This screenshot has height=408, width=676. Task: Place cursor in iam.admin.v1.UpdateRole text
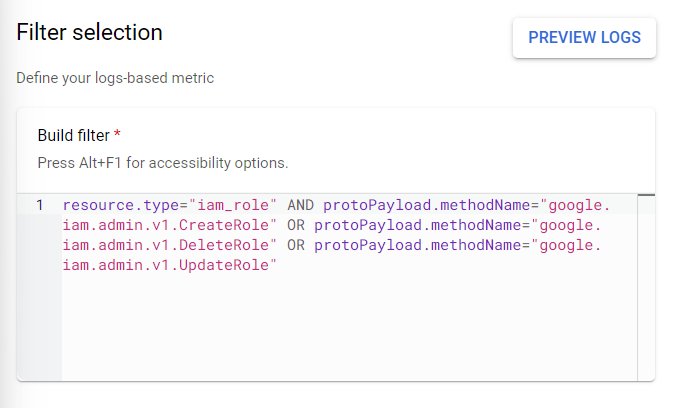pyautogui.click(x=170, y=265)
